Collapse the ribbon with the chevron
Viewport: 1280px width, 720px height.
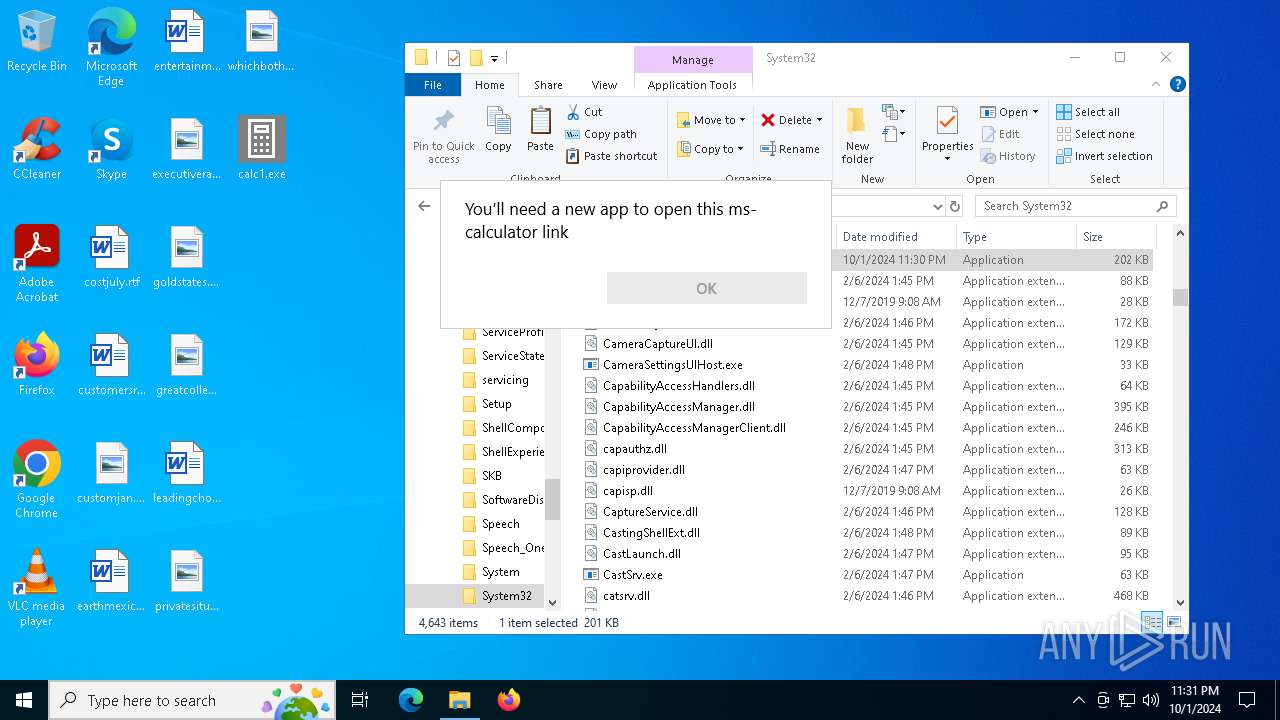pyautogui.click(x=1156, y=85)
